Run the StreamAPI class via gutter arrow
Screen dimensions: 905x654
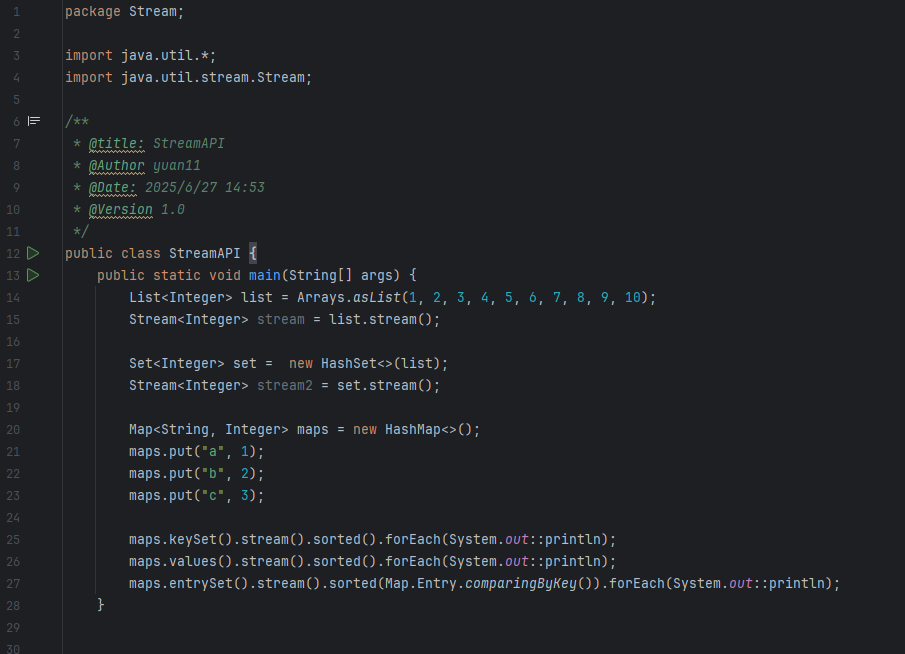(x=33, y=253)
